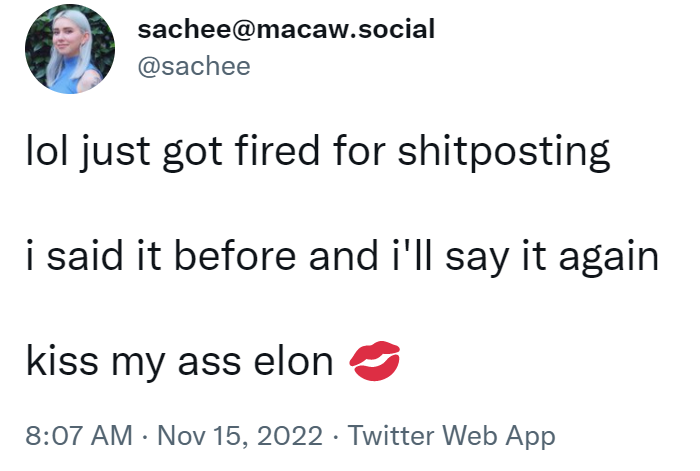700x471 pixels.
Task: Click the Nov 15, 2022 date
Action: click(238, 436)
